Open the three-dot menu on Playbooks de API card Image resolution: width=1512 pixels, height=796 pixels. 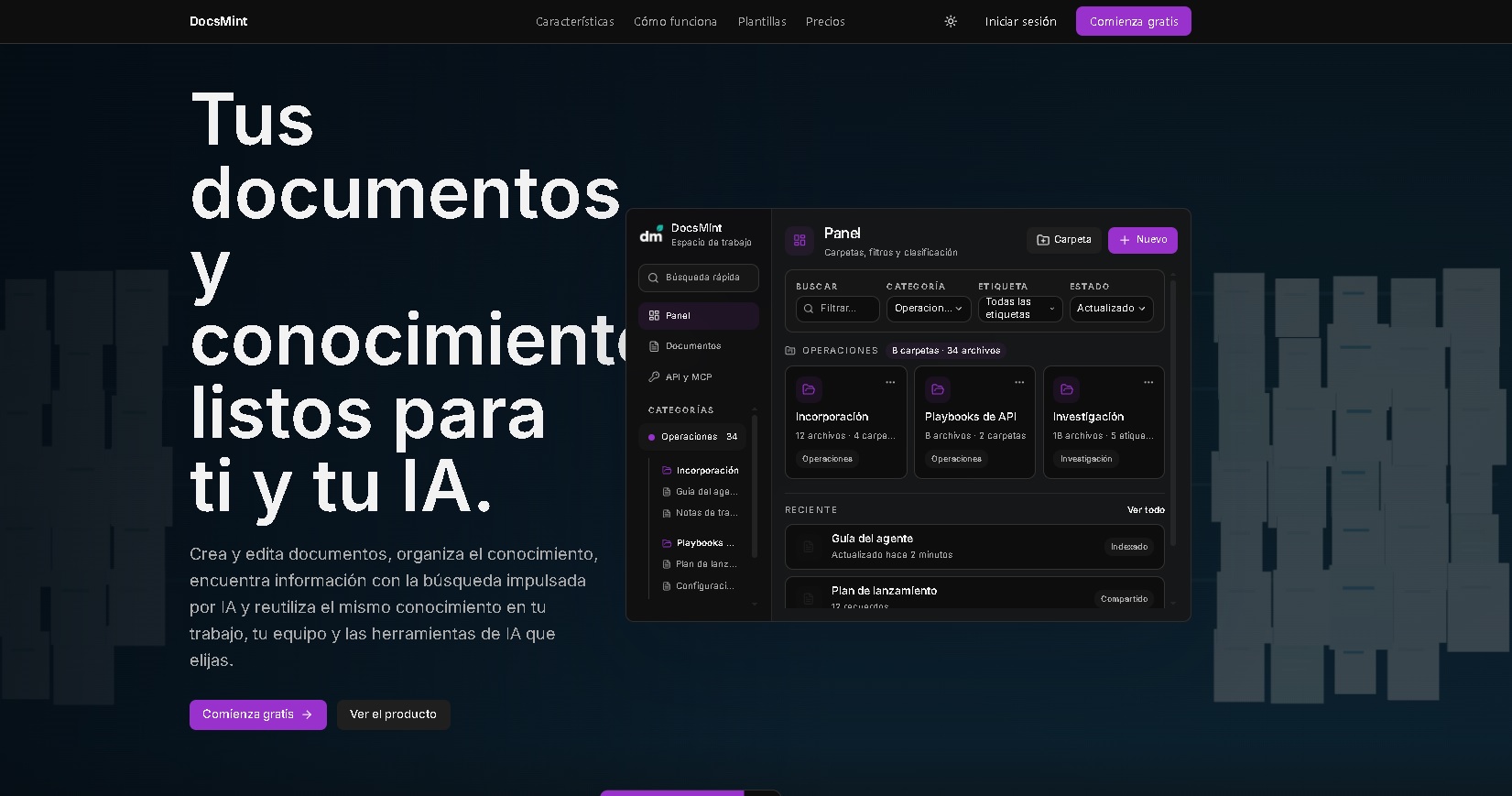(x=1019, y=382)
